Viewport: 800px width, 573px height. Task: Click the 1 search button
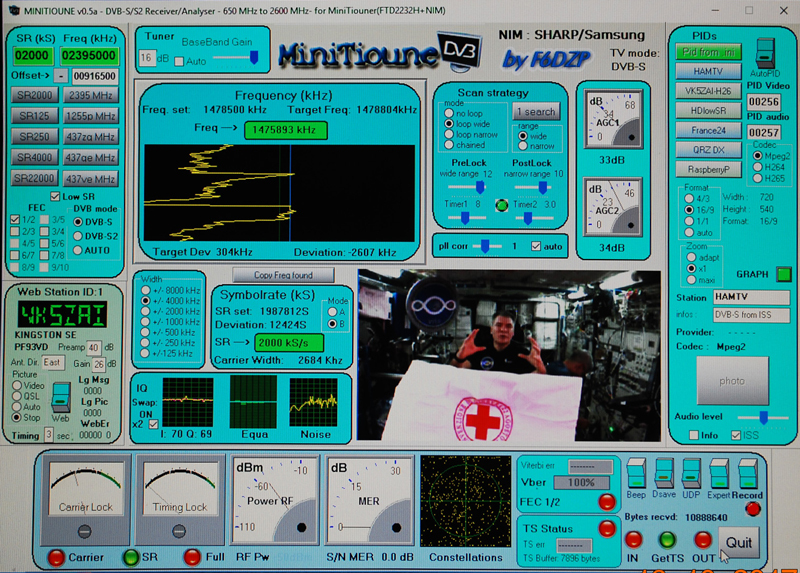[537, 112]
